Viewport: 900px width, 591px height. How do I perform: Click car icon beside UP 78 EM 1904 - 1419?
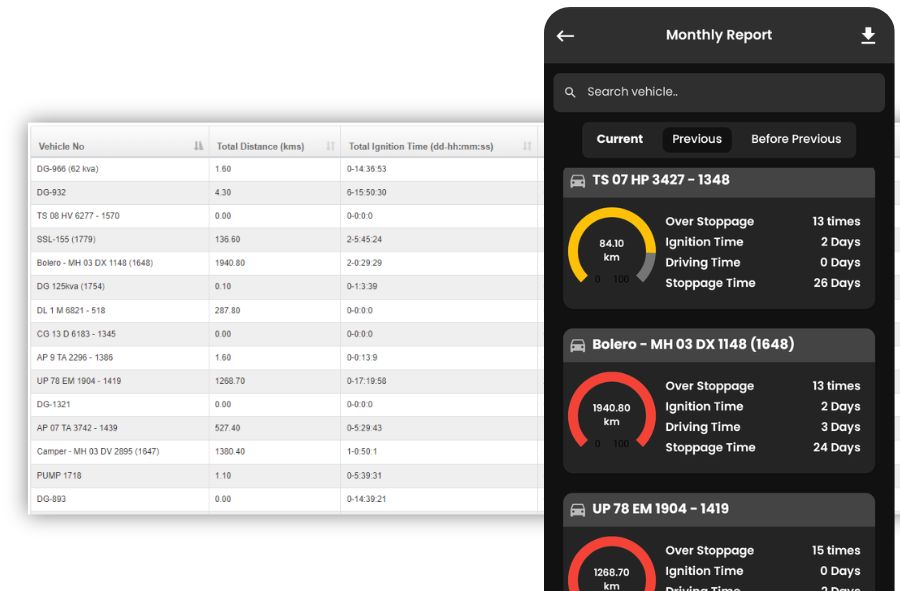pyautogui.click(x=578, y=509)
